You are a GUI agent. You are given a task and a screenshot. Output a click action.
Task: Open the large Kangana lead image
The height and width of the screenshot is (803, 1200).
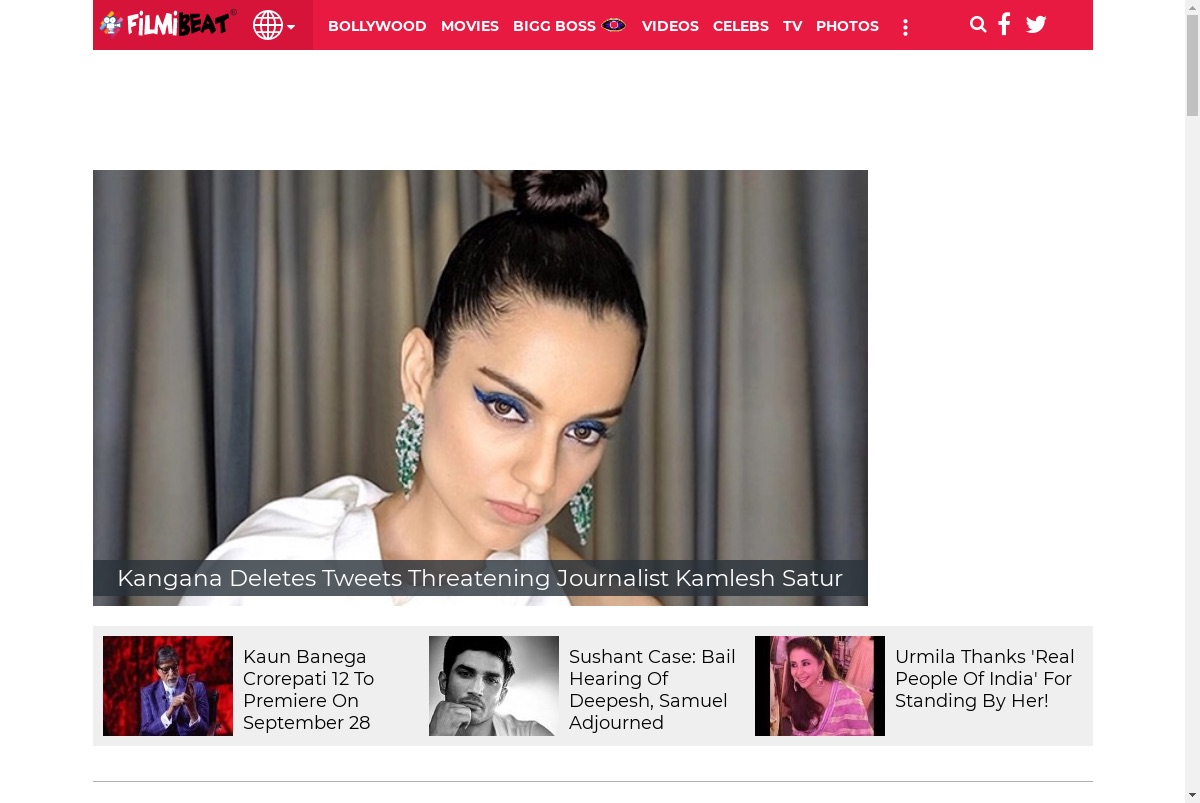pyautogui.click(x=480, y=388)
